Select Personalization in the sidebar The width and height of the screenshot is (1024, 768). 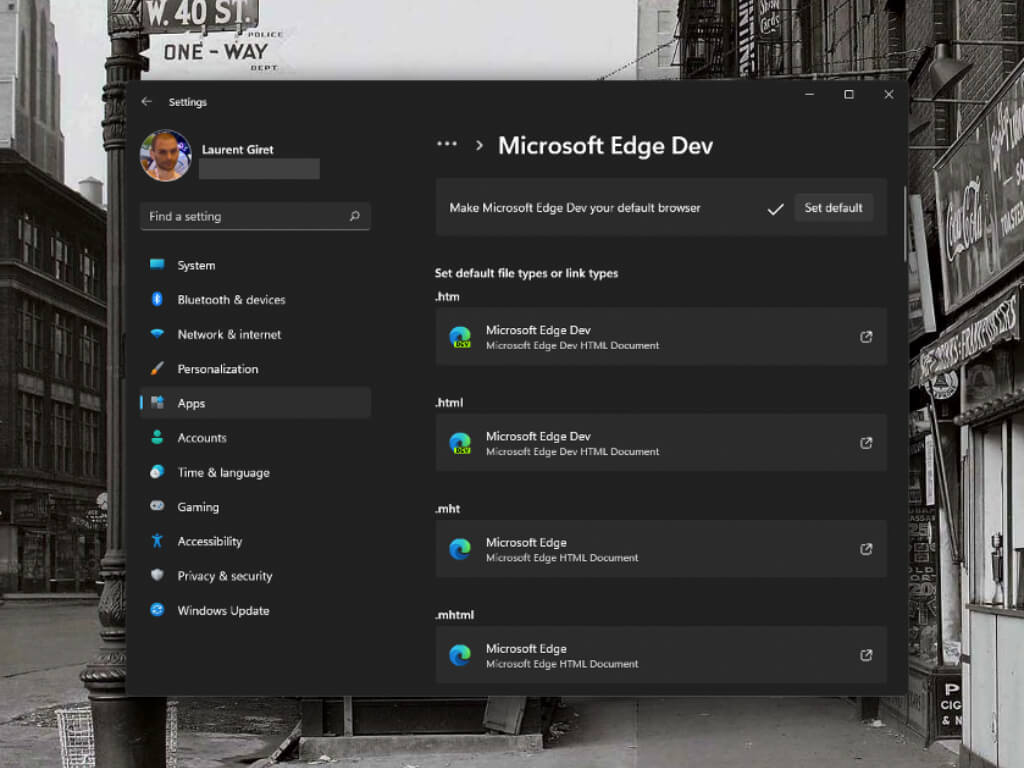tap(217, 369)
